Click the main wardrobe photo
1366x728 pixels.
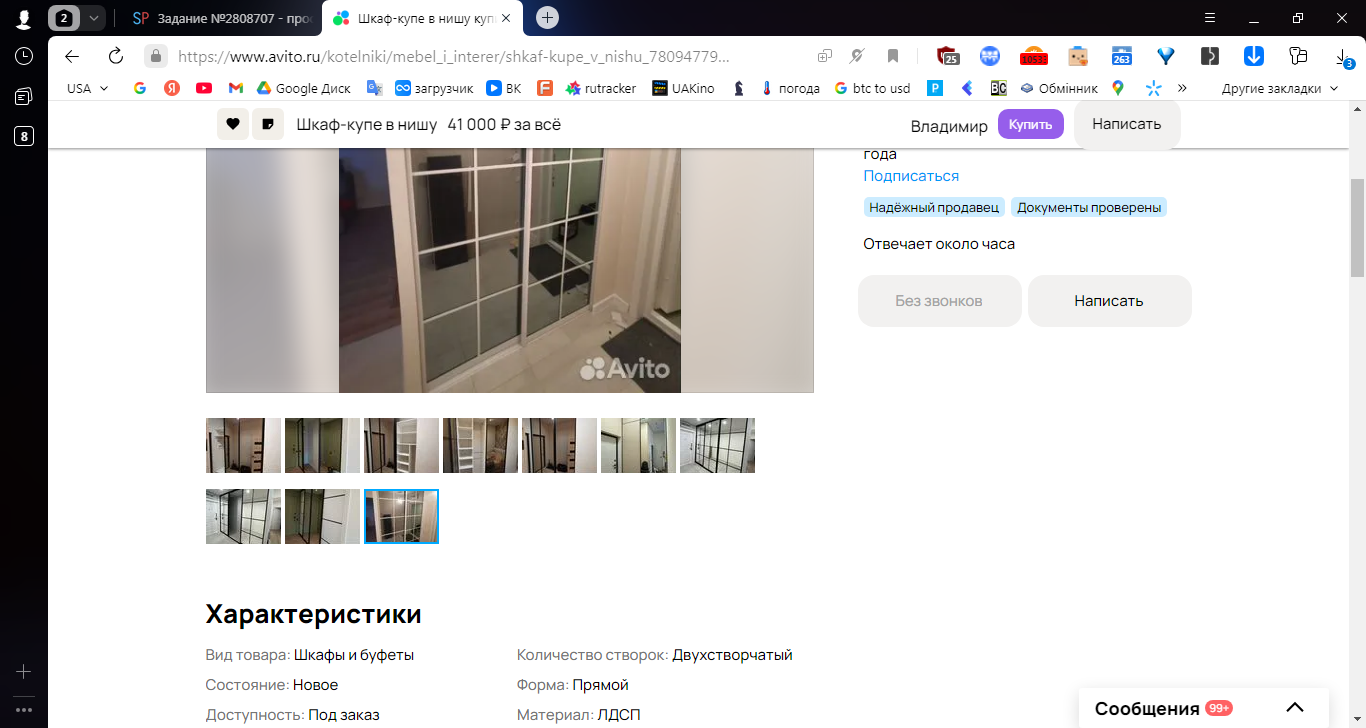click(510, 270)
